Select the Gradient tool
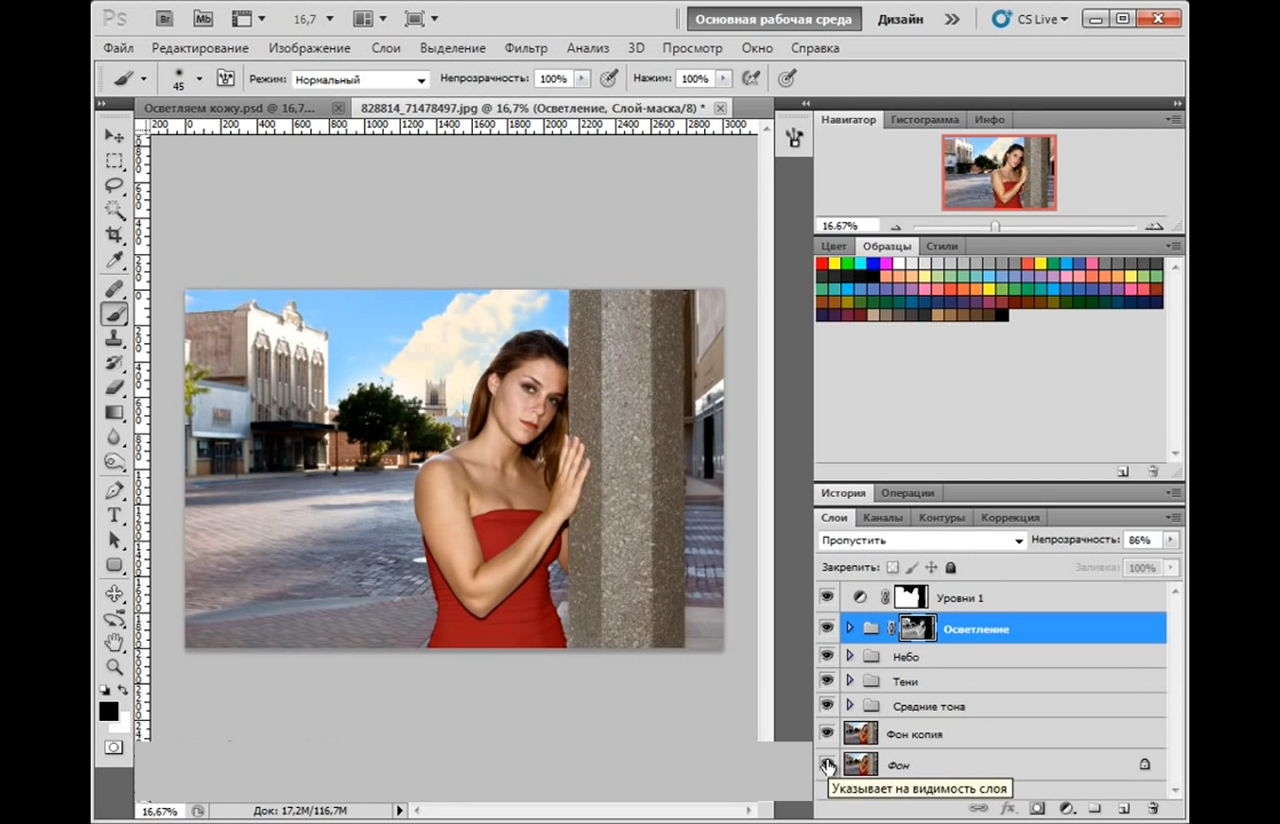Screen dimensions: 1280x824 click(114, 412)
